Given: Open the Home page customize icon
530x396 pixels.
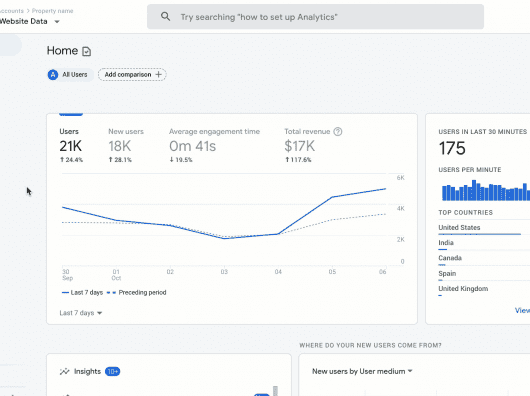Looking at the screenshot, I should click(87, 51).
